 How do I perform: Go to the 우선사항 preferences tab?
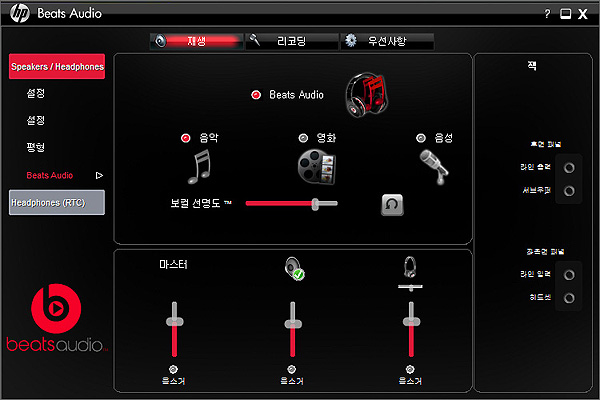[x=387, y=41]
